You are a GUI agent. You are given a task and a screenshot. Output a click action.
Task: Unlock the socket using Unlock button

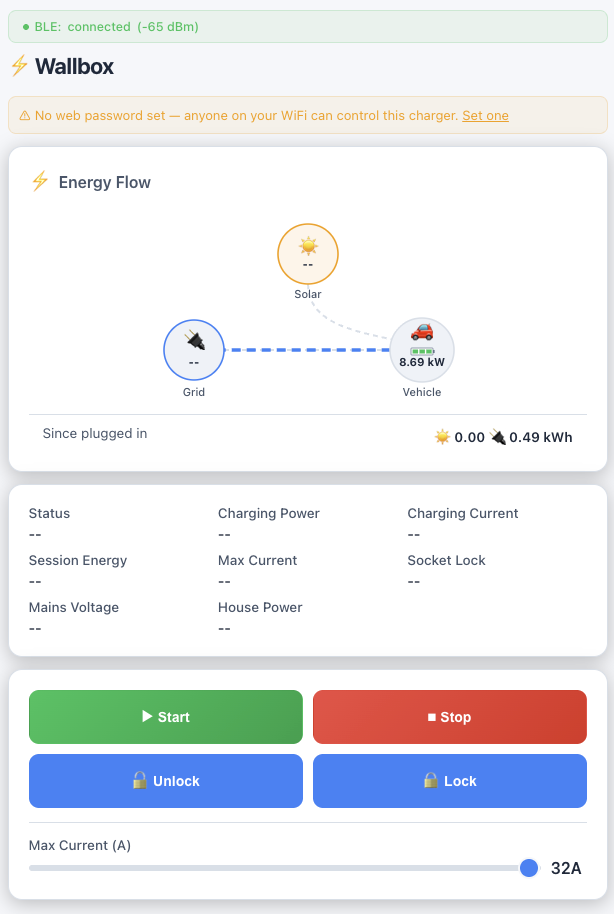(166, 781)
